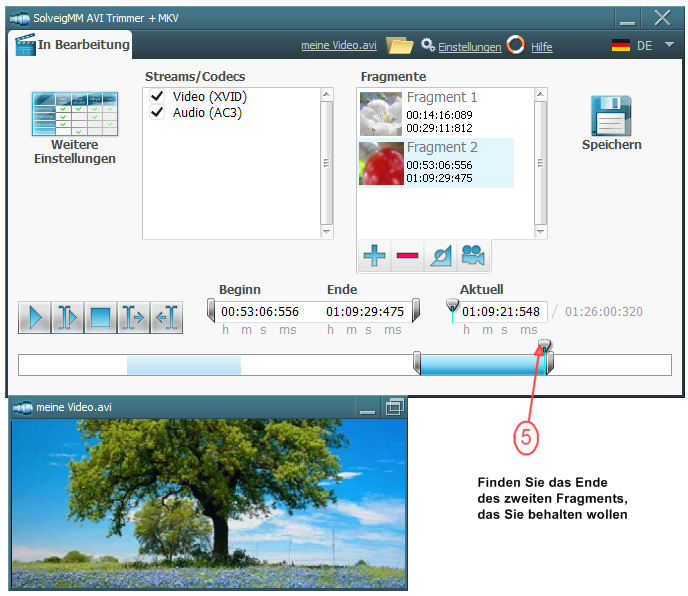The height and width of the screenshot is (596, 688).
Task: Click the In Bearbeitung clapperboard icon
Action: tap(25, 45)
